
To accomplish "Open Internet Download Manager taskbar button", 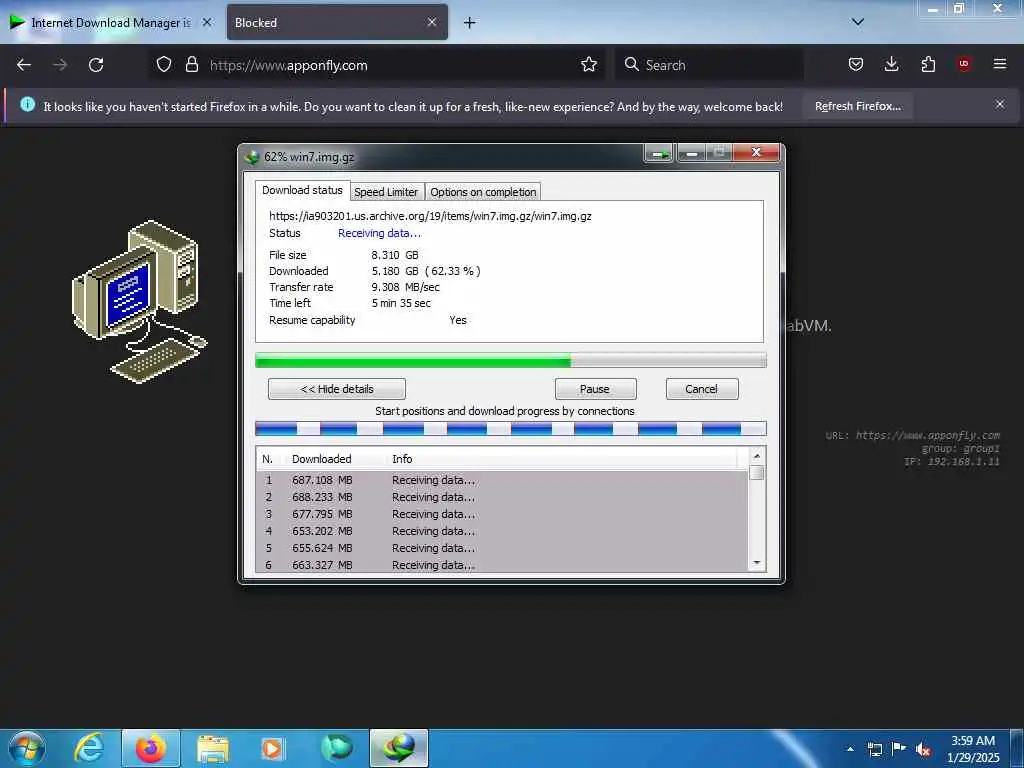I will (399, 748).
